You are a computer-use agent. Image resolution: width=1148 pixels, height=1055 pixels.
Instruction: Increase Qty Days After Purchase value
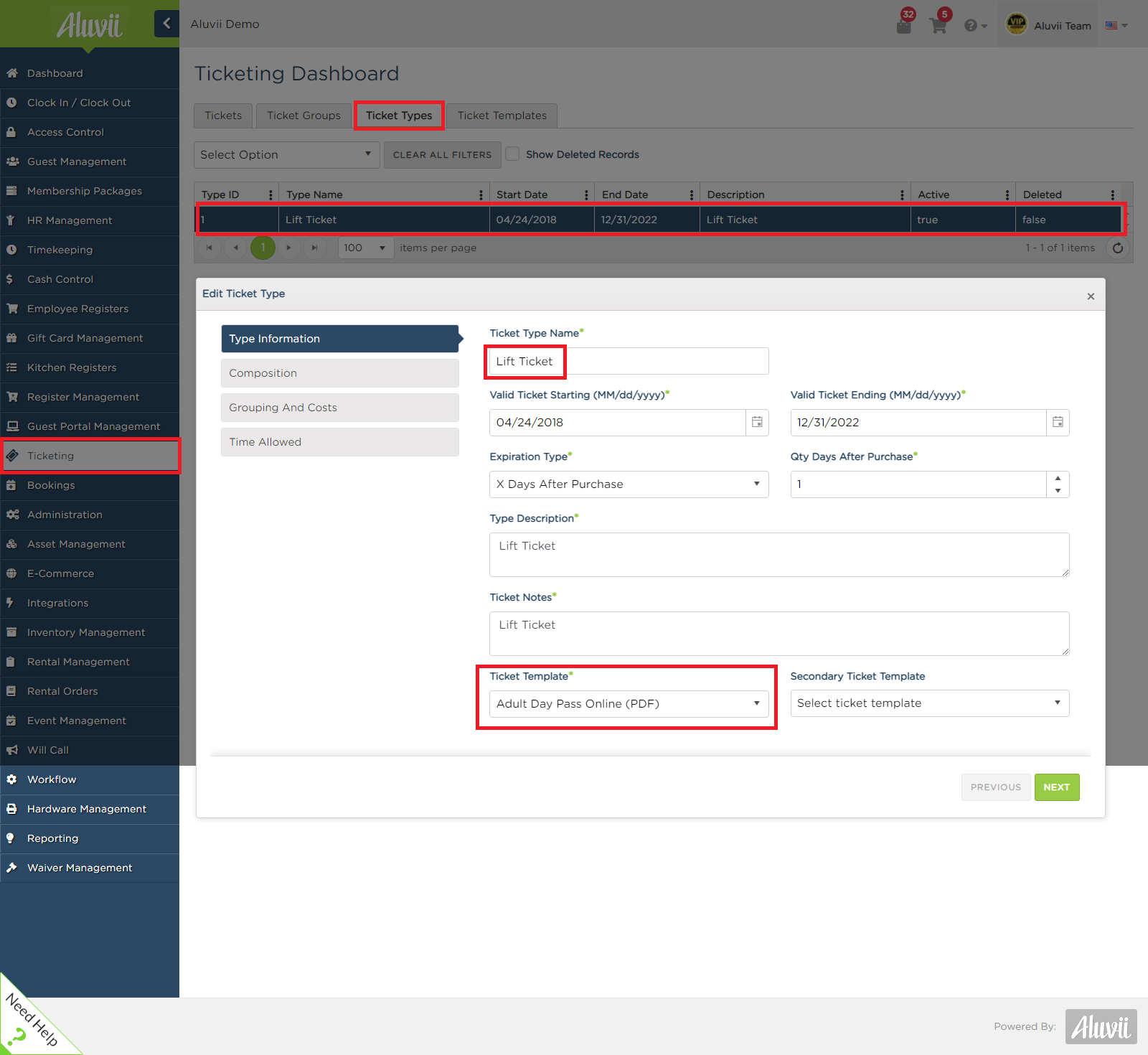point(1058,478)
